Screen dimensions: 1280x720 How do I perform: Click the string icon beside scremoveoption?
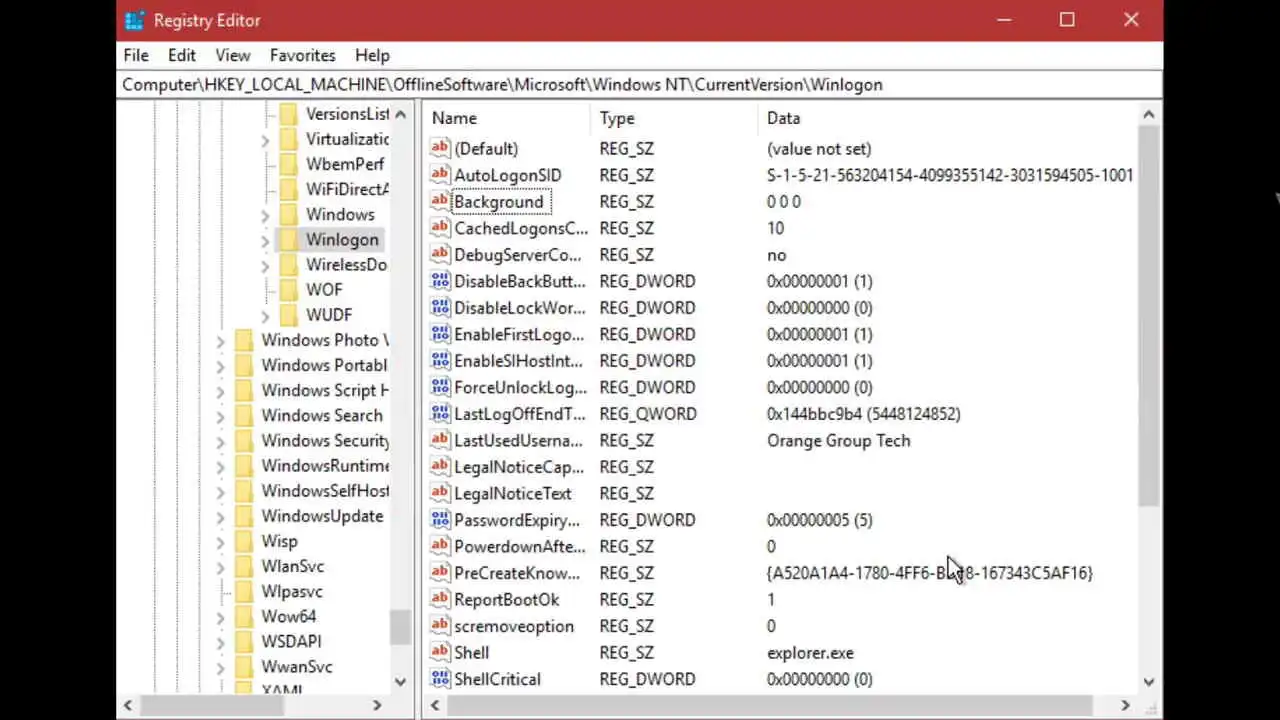pos(440,625)
